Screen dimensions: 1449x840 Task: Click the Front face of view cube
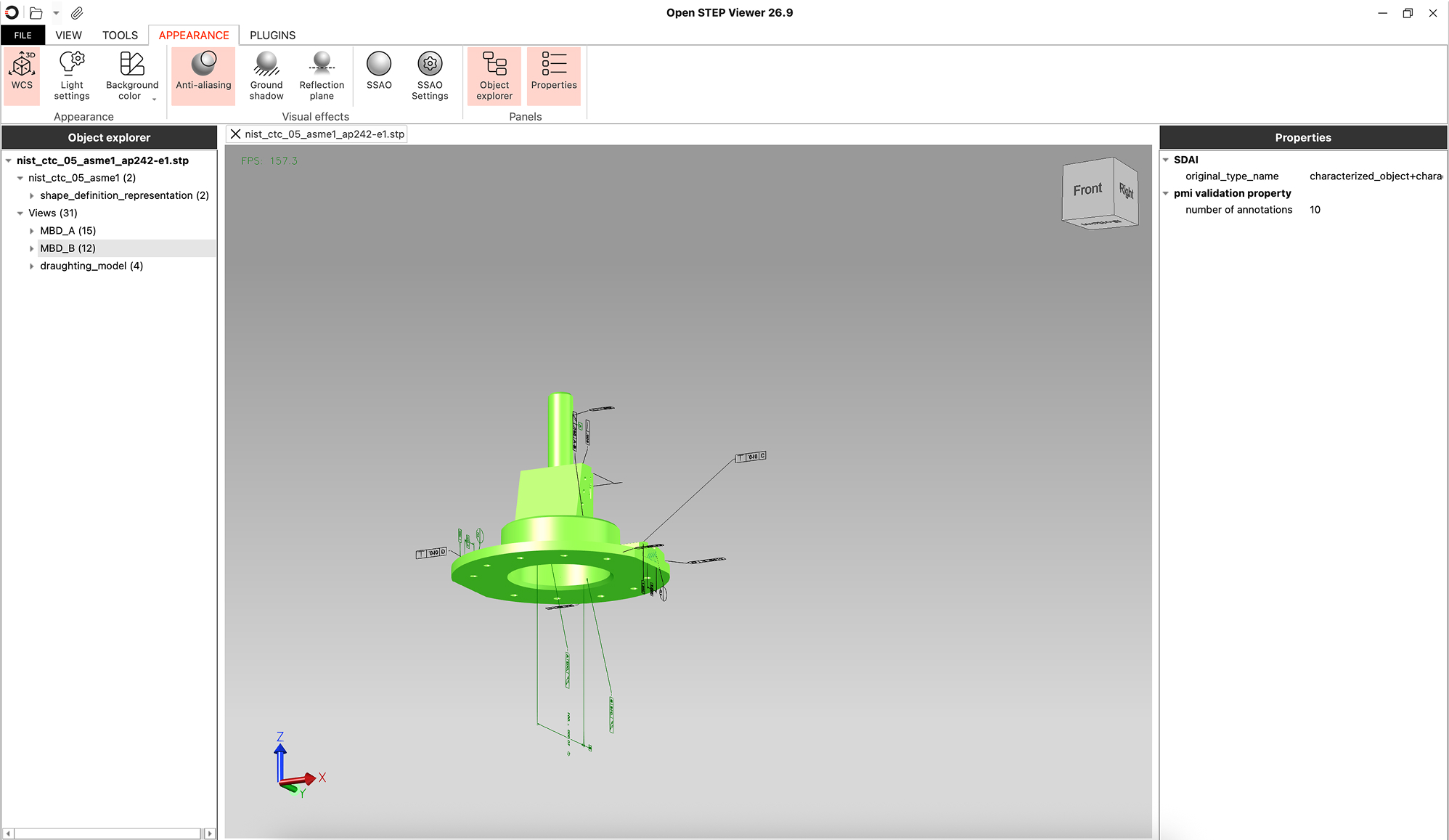tap(1087, 189)
